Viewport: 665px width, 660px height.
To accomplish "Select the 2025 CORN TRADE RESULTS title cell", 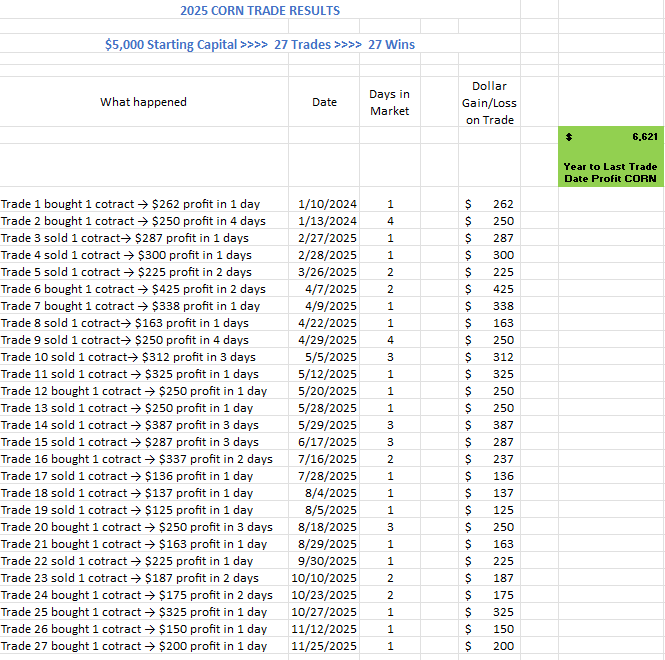I will (259, 11).
